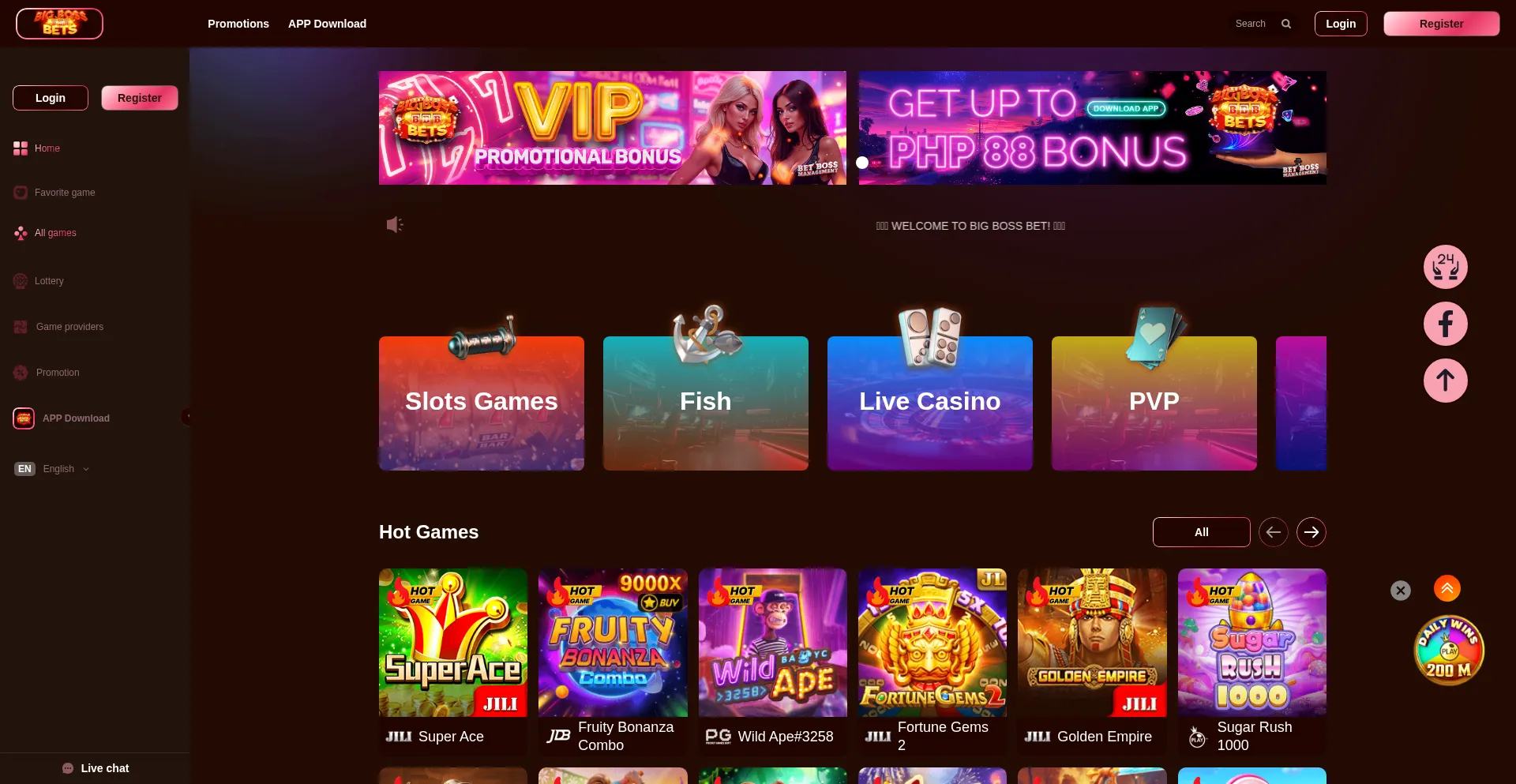Image resolution: width=1516 pixels, height=784 pixels.
Task: Click the search magnifier icon
Action: point(1286,24)
